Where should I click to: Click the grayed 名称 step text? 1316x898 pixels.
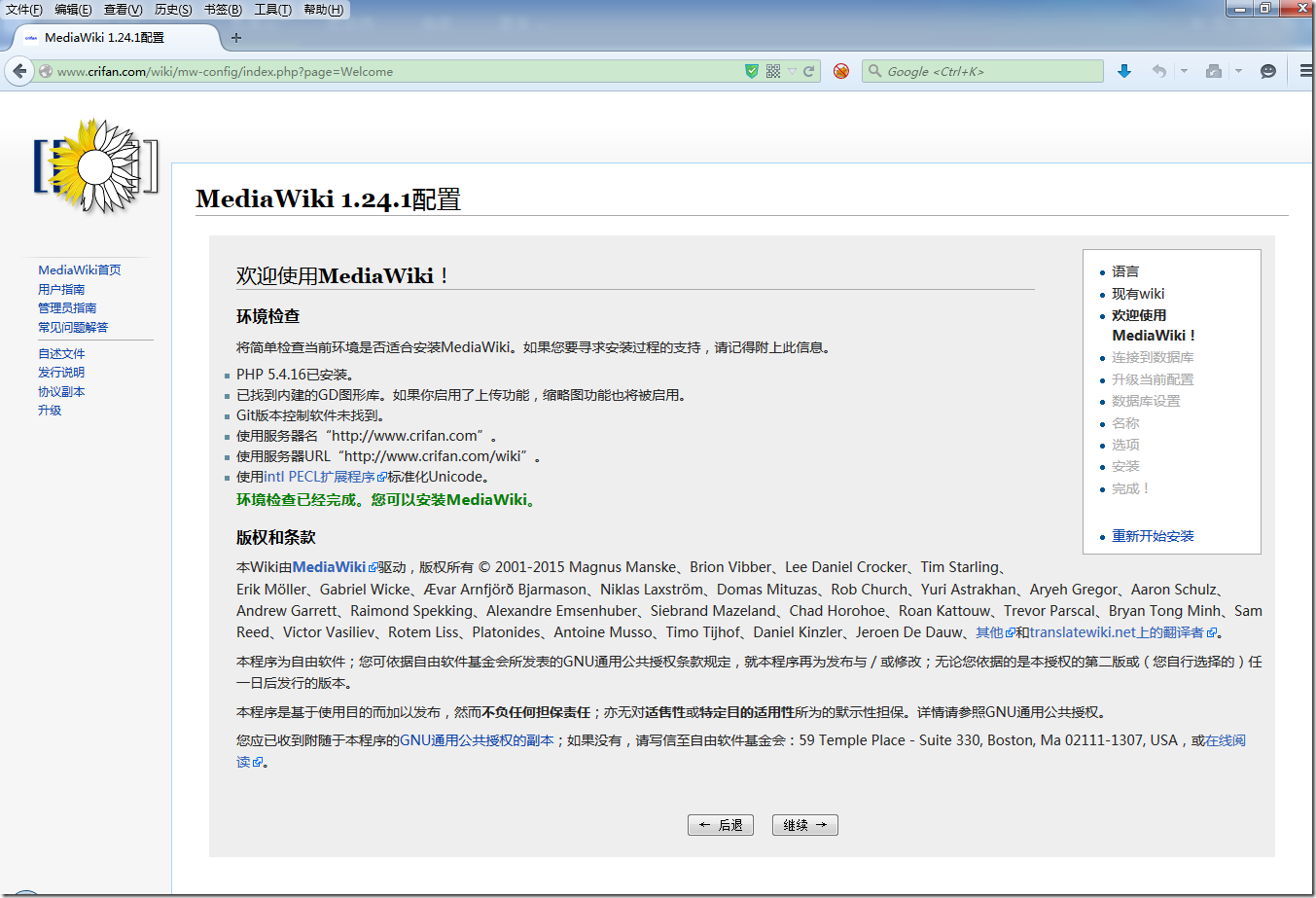tap(1125, 423)
